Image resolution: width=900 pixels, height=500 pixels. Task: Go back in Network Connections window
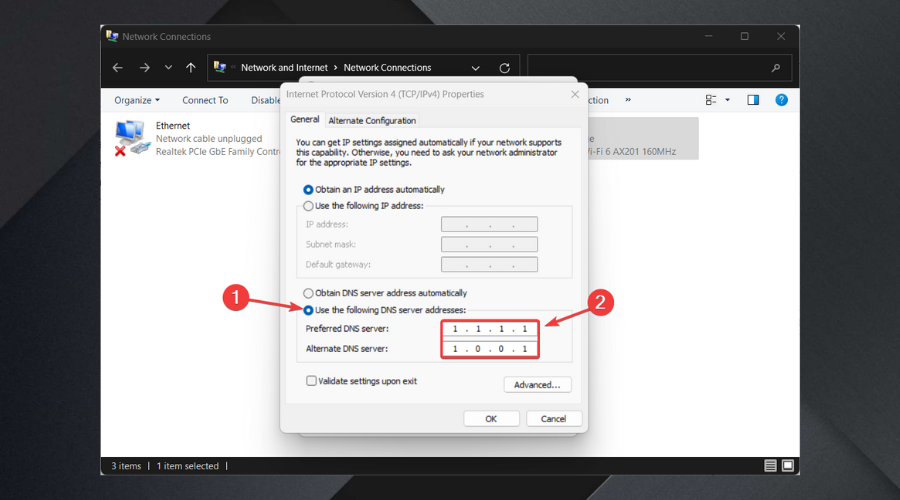[118, 68]
